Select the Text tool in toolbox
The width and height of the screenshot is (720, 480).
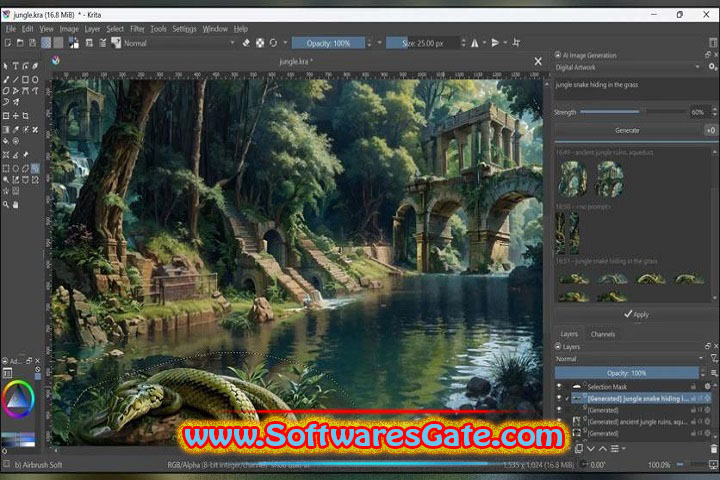[15, 66]
